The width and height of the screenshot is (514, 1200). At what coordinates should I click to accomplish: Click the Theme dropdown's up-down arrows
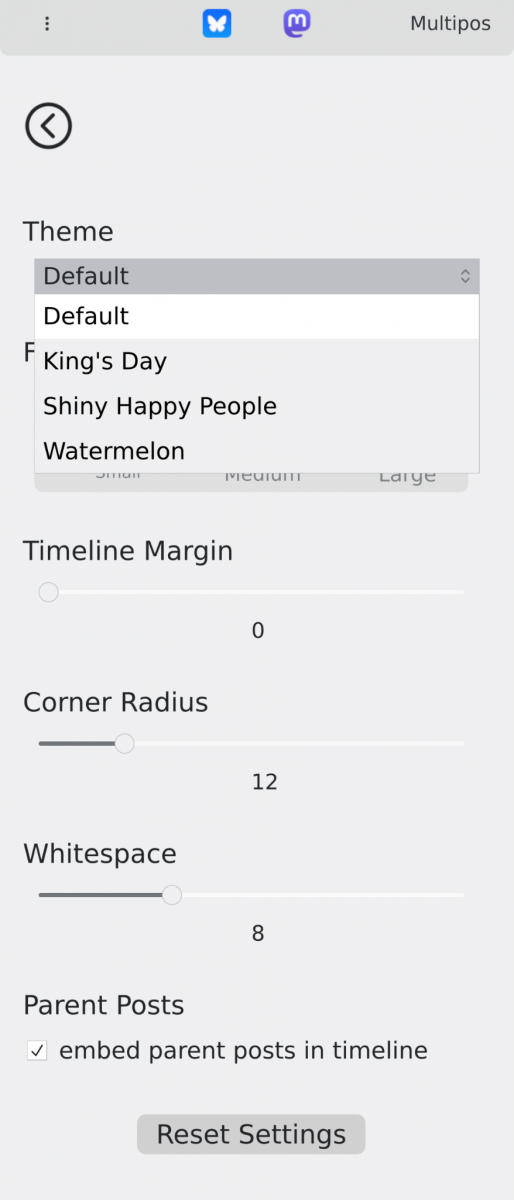point(465,276)
